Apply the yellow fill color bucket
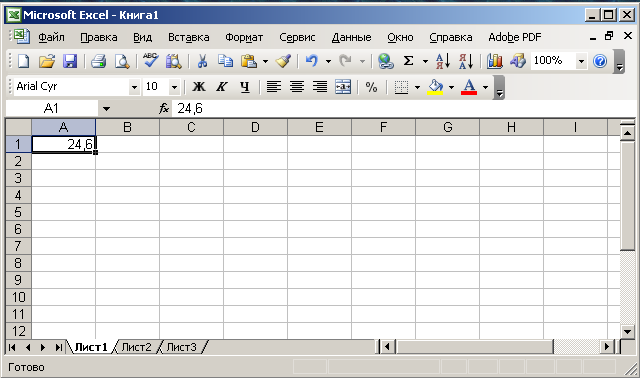The image size is (640, 378). (x=435, y=87)
